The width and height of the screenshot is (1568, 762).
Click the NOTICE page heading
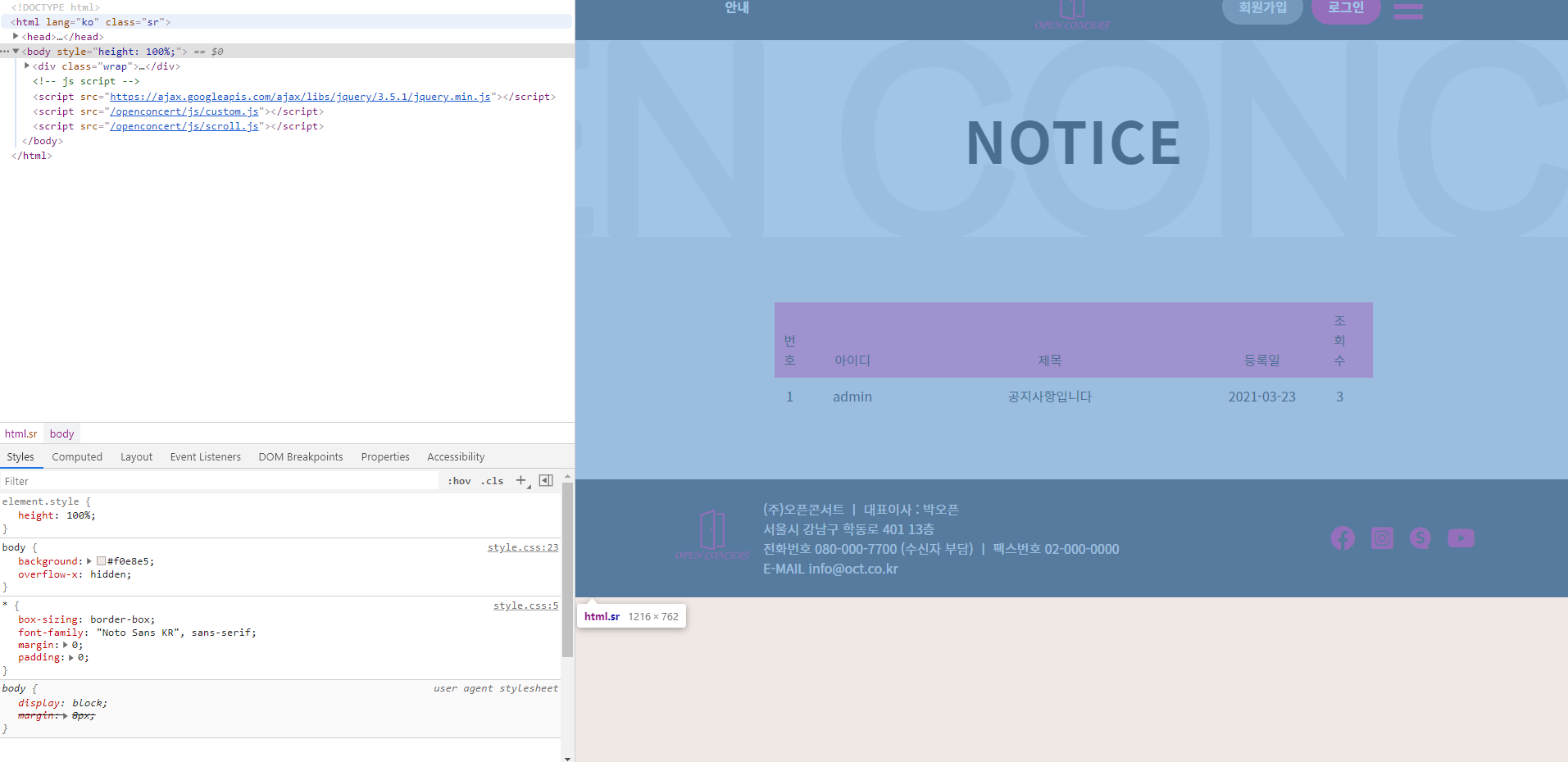pos(1073,143)
